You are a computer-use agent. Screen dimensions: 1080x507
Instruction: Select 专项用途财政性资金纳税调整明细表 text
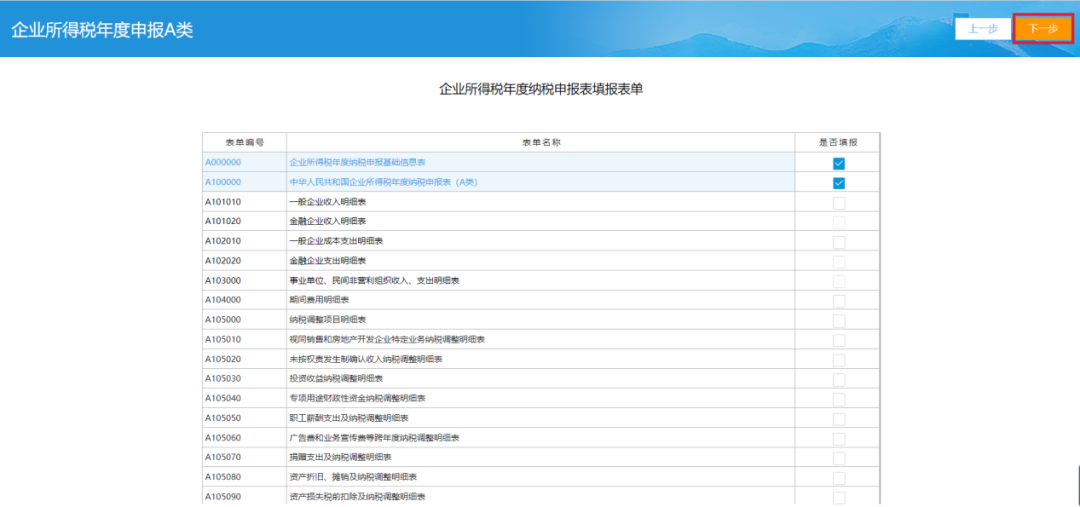point(357,398)
